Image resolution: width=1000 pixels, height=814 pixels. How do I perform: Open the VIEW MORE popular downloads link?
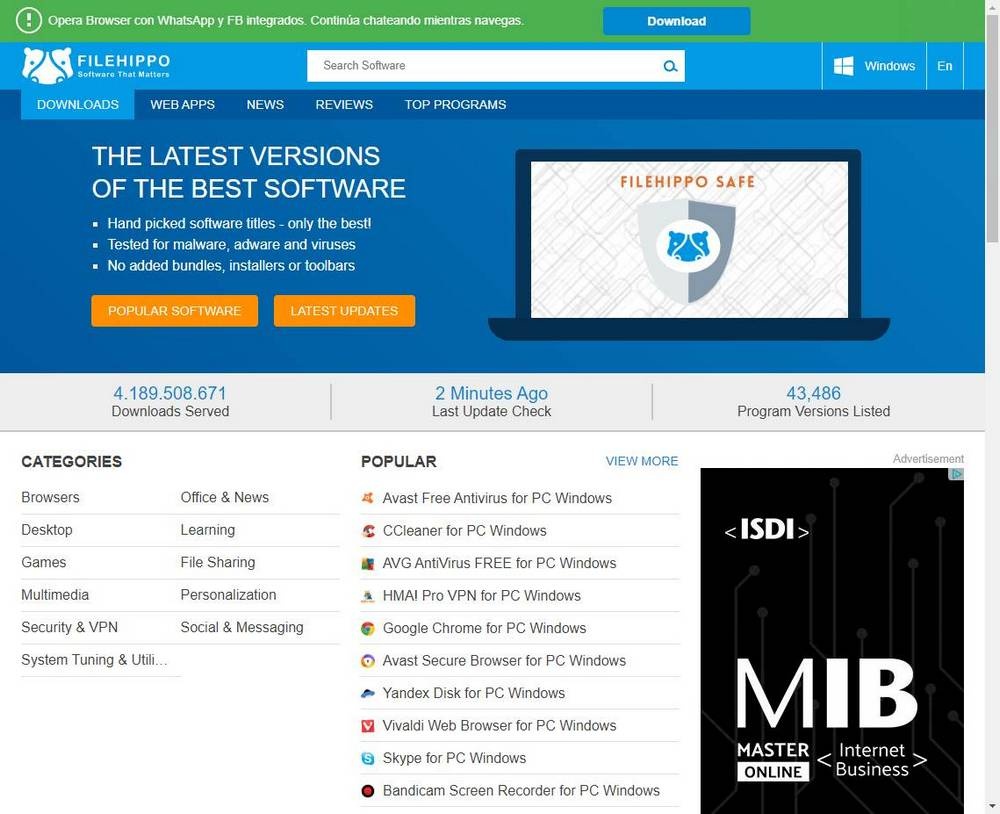coord(641,461)
